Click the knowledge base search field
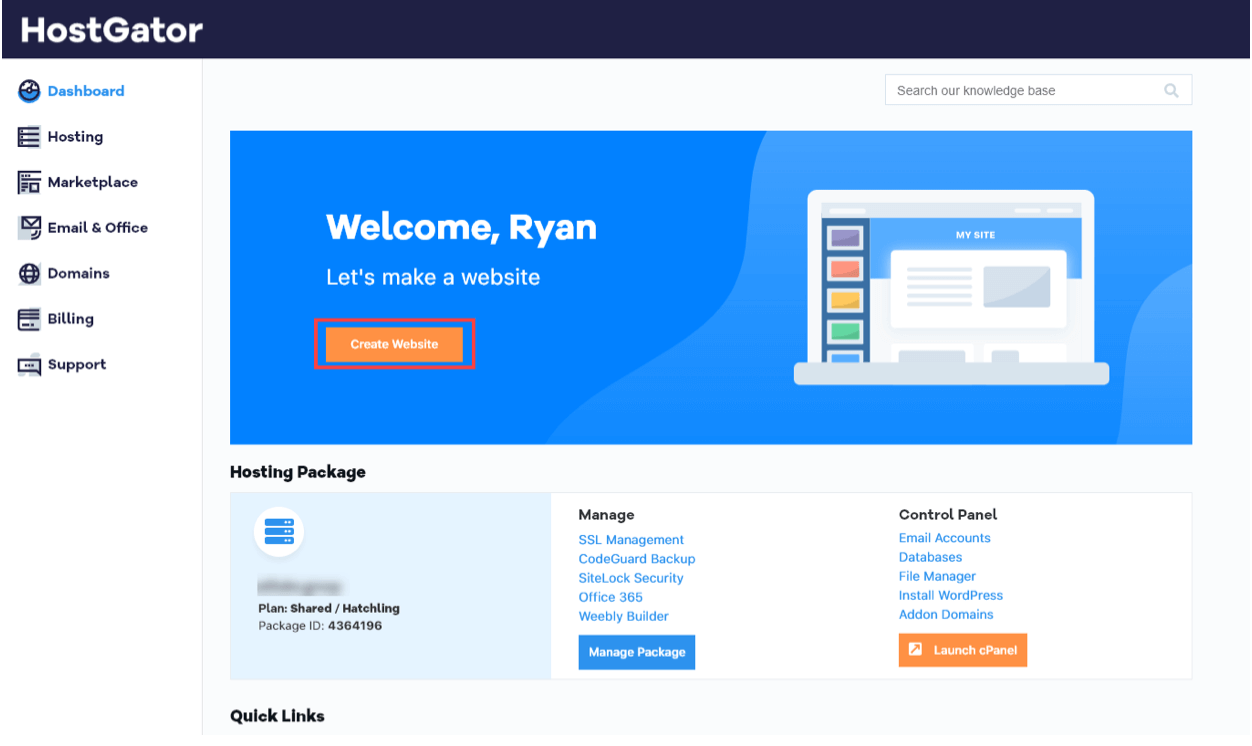This screenshot has height=746, width=1252. click(x=1020, y=90)
